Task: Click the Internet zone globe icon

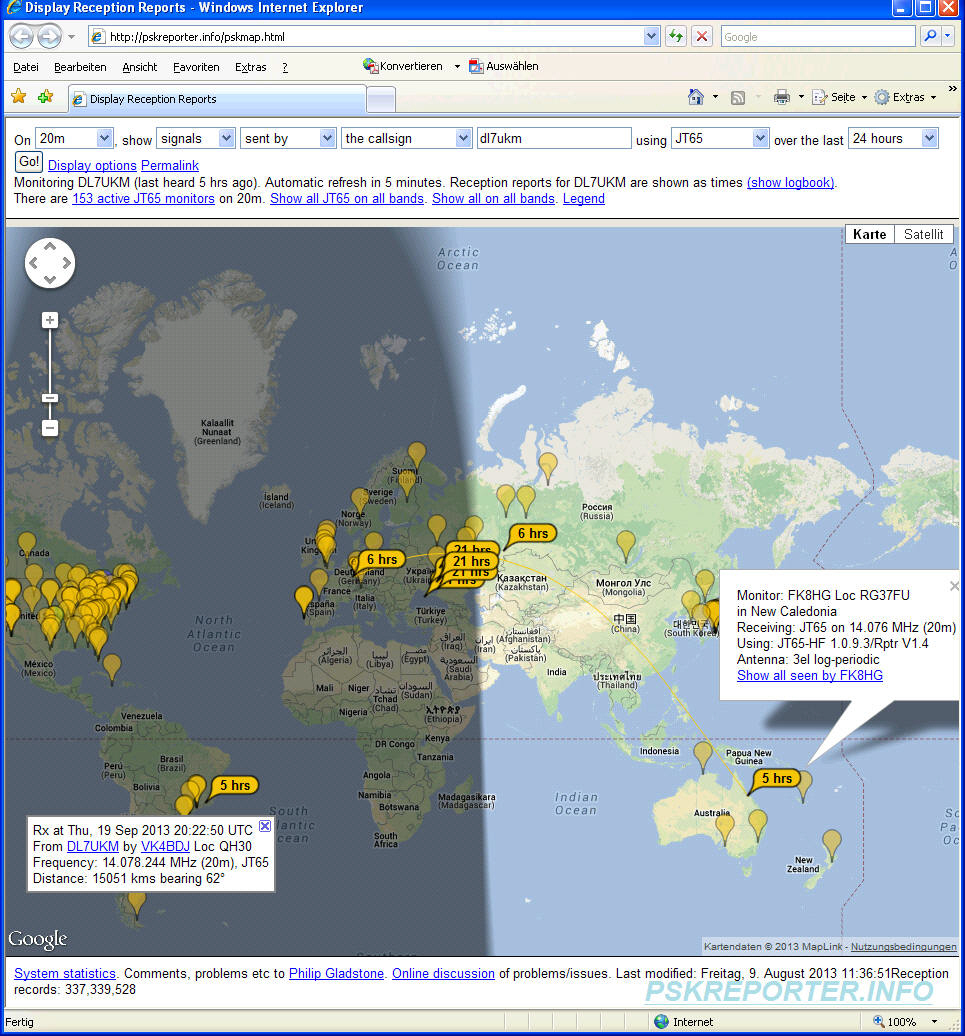Action: point(661,1021)
